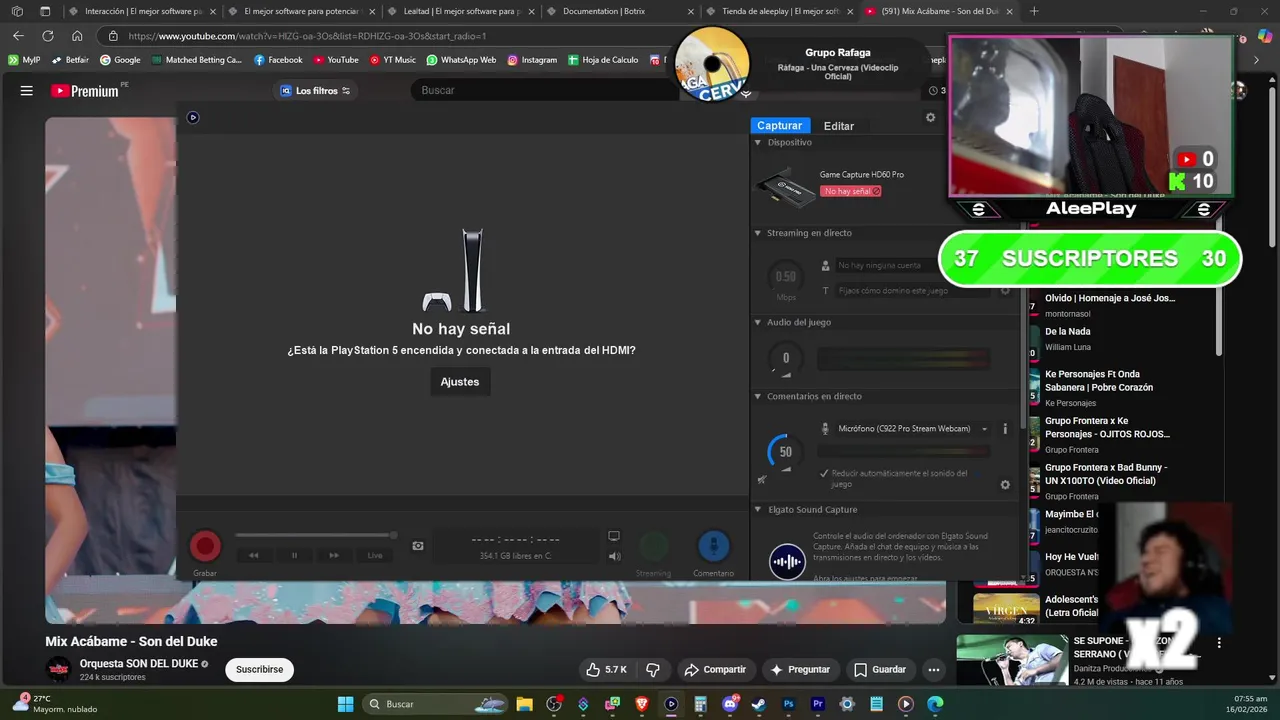1280x720 pixels.
Task: Like the video with 5.7 K thumbs up
Action: coord(607,669)
